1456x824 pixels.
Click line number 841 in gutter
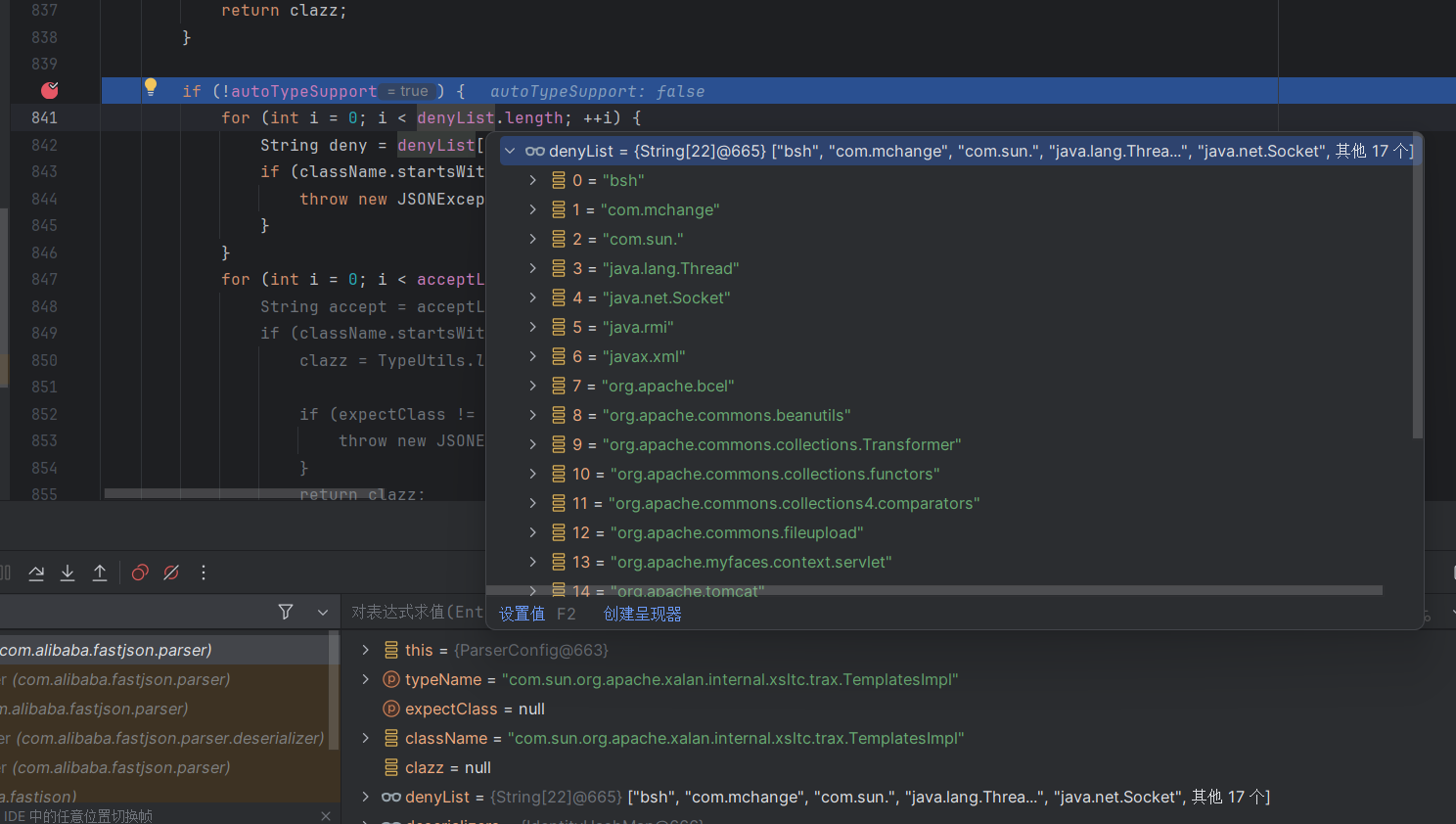(45, 117)
